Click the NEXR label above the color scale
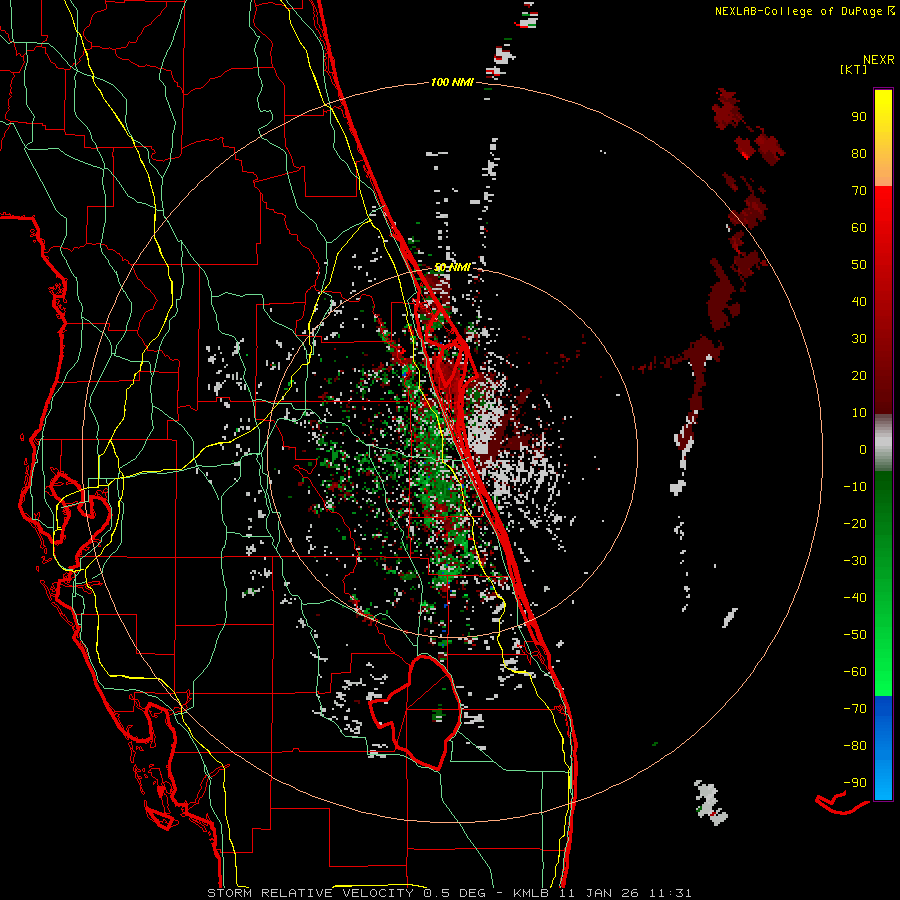The width and height of the screenshot is (900, 900). click(x=879, y=60)
